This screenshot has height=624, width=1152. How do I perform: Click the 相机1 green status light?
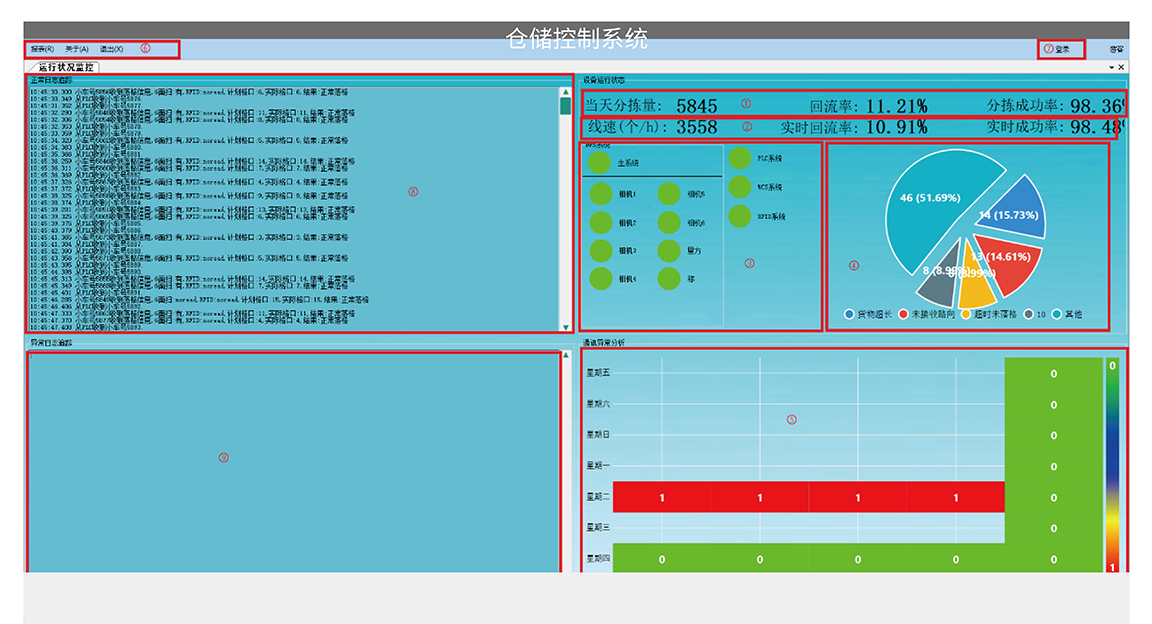[x=600, y=194]
